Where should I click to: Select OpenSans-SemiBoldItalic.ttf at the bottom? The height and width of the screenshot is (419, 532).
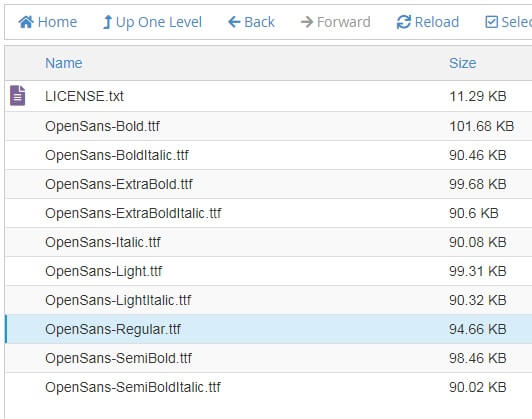point(269,387)
